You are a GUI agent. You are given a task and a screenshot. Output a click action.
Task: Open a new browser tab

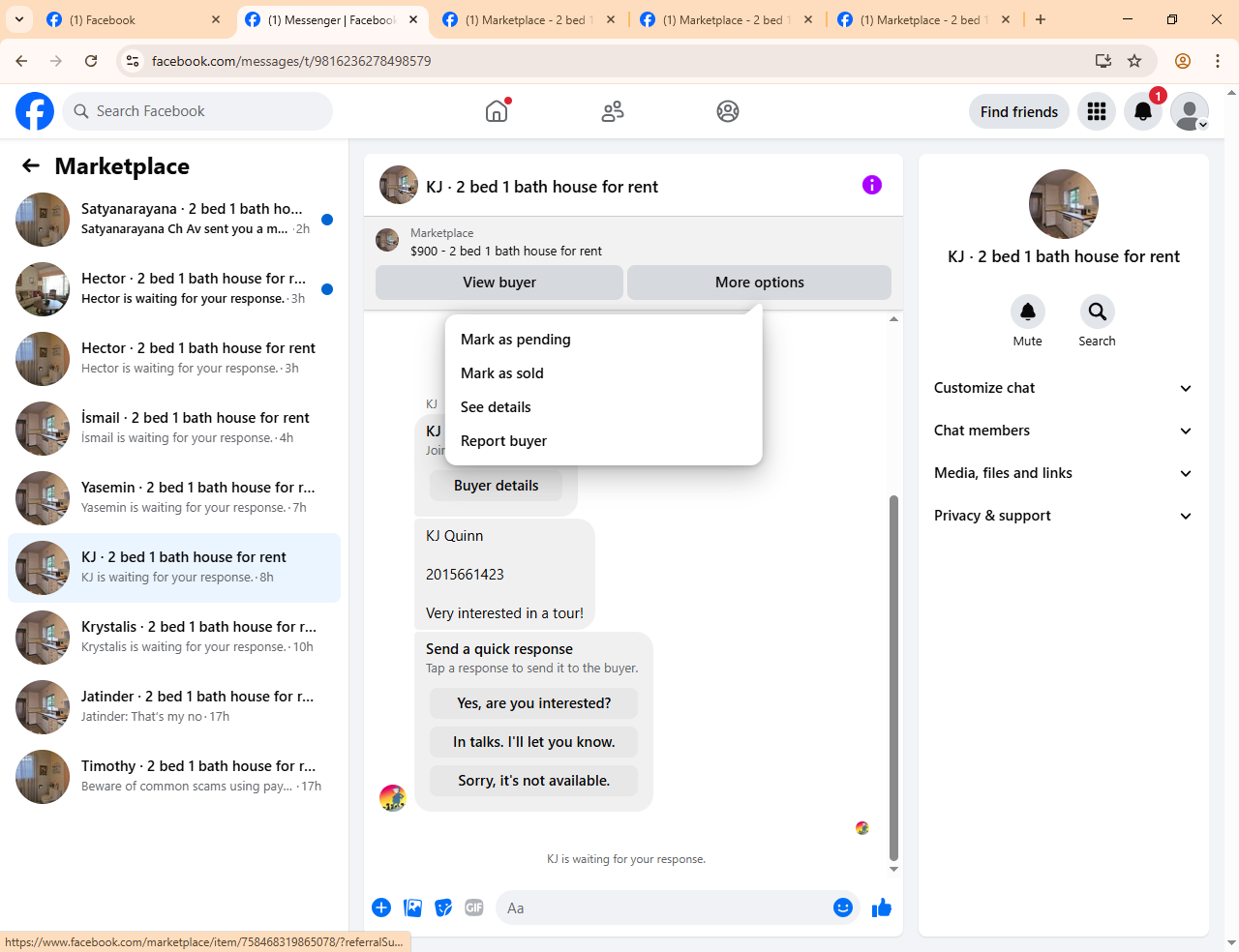pyautogui.click(x=1041, y=19)
